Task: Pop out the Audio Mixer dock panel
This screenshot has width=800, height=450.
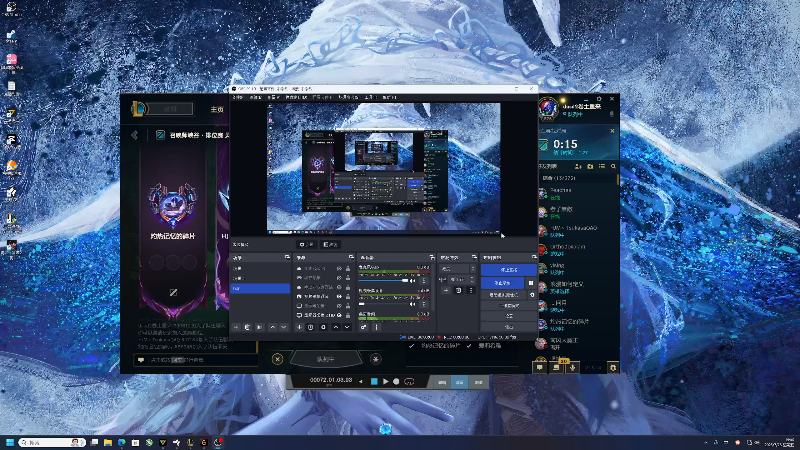Action: point(432,257)
